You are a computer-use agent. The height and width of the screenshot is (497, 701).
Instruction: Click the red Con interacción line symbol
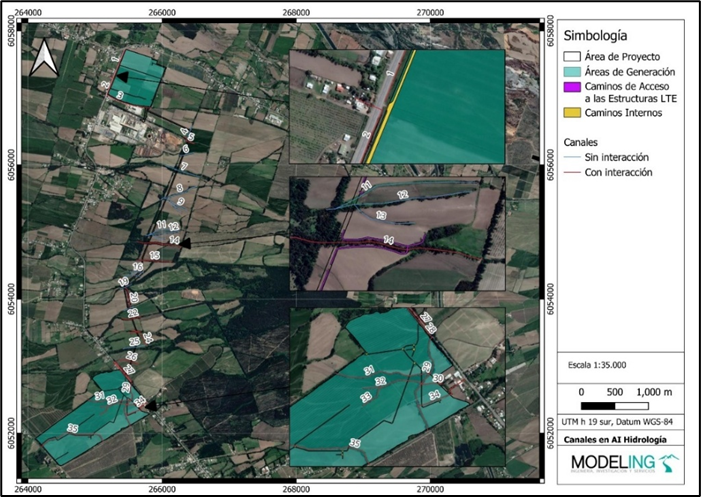573,172
